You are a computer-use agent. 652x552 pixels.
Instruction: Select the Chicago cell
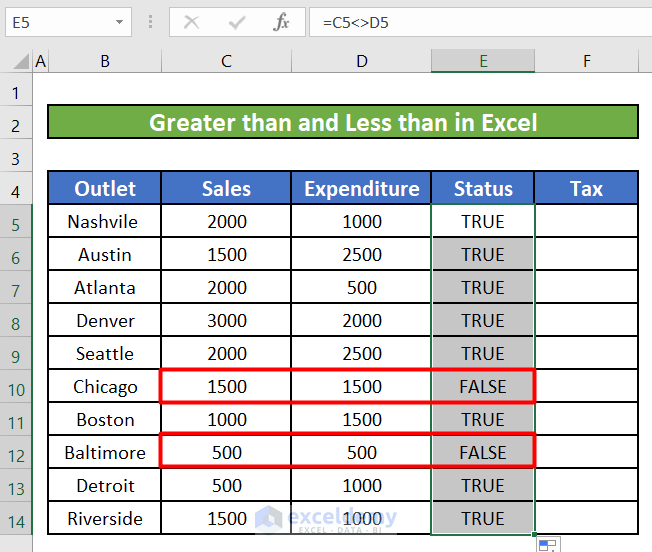pos(105,386)
